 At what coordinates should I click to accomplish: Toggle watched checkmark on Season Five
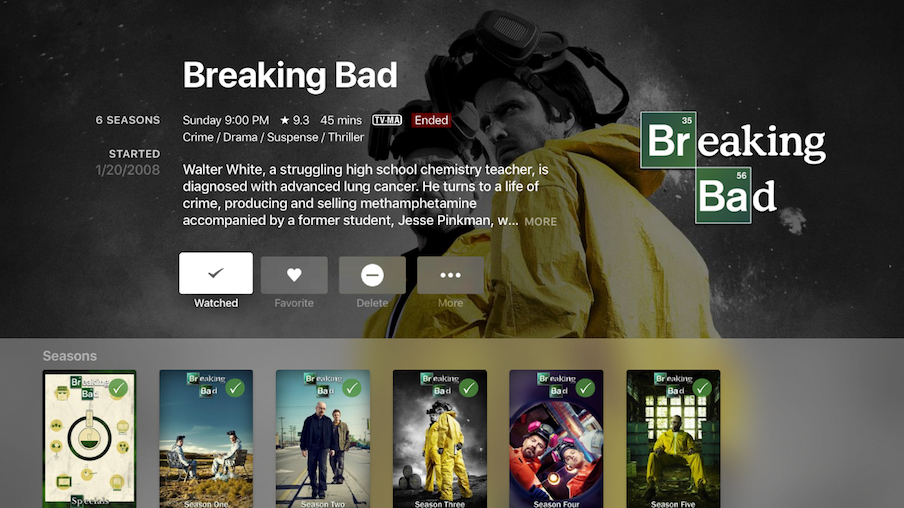702,388
